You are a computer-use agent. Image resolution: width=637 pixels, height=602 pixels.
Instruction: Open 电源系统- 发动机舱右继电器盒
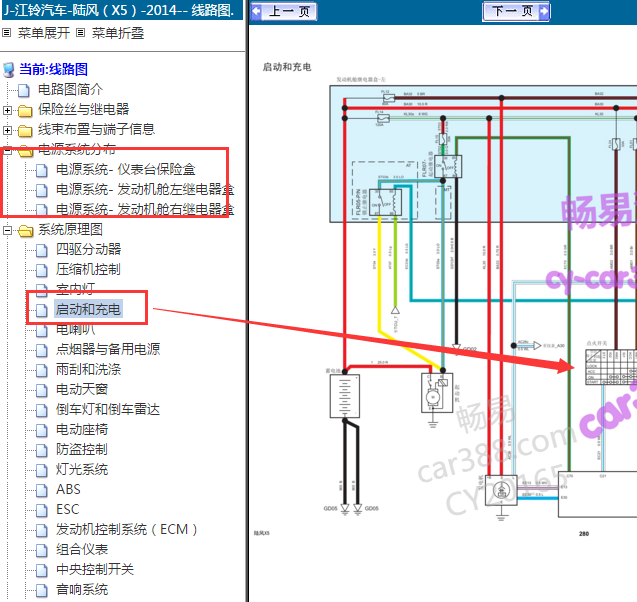[145, 209]
